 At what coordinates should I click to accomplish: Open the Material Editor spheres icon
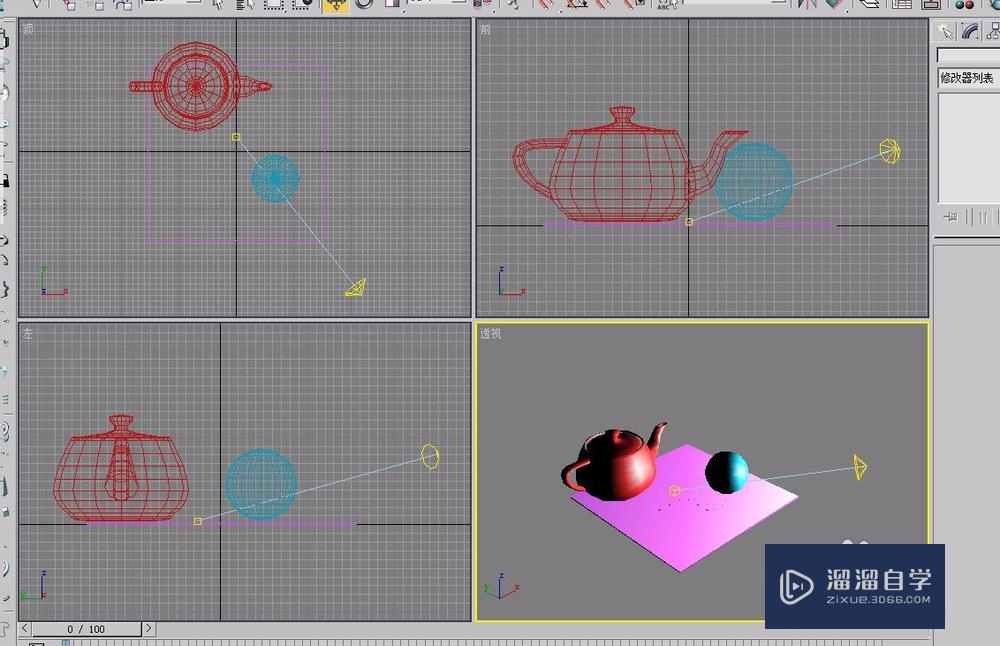coord(964,5)
